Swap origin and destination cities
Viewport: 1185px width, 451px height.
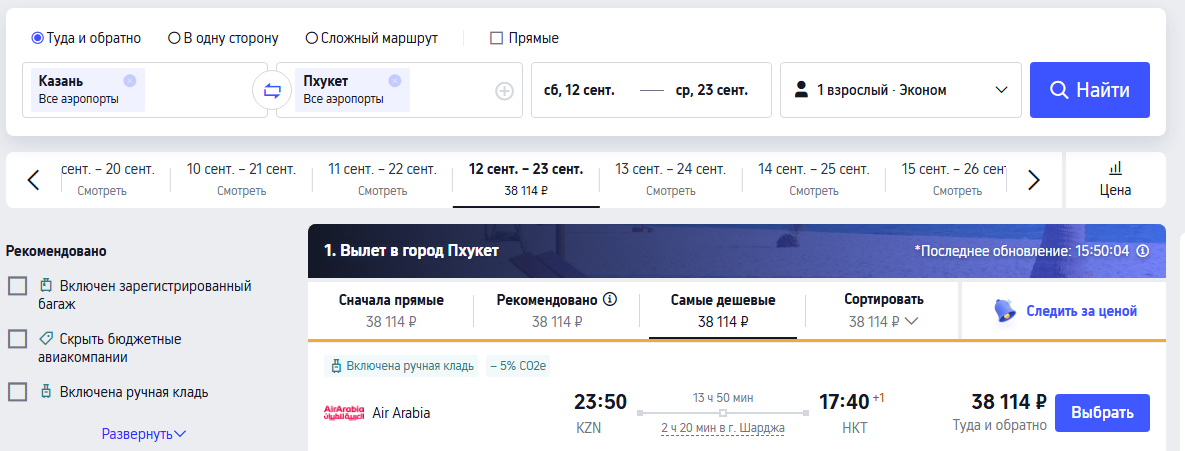pos(272,91)
